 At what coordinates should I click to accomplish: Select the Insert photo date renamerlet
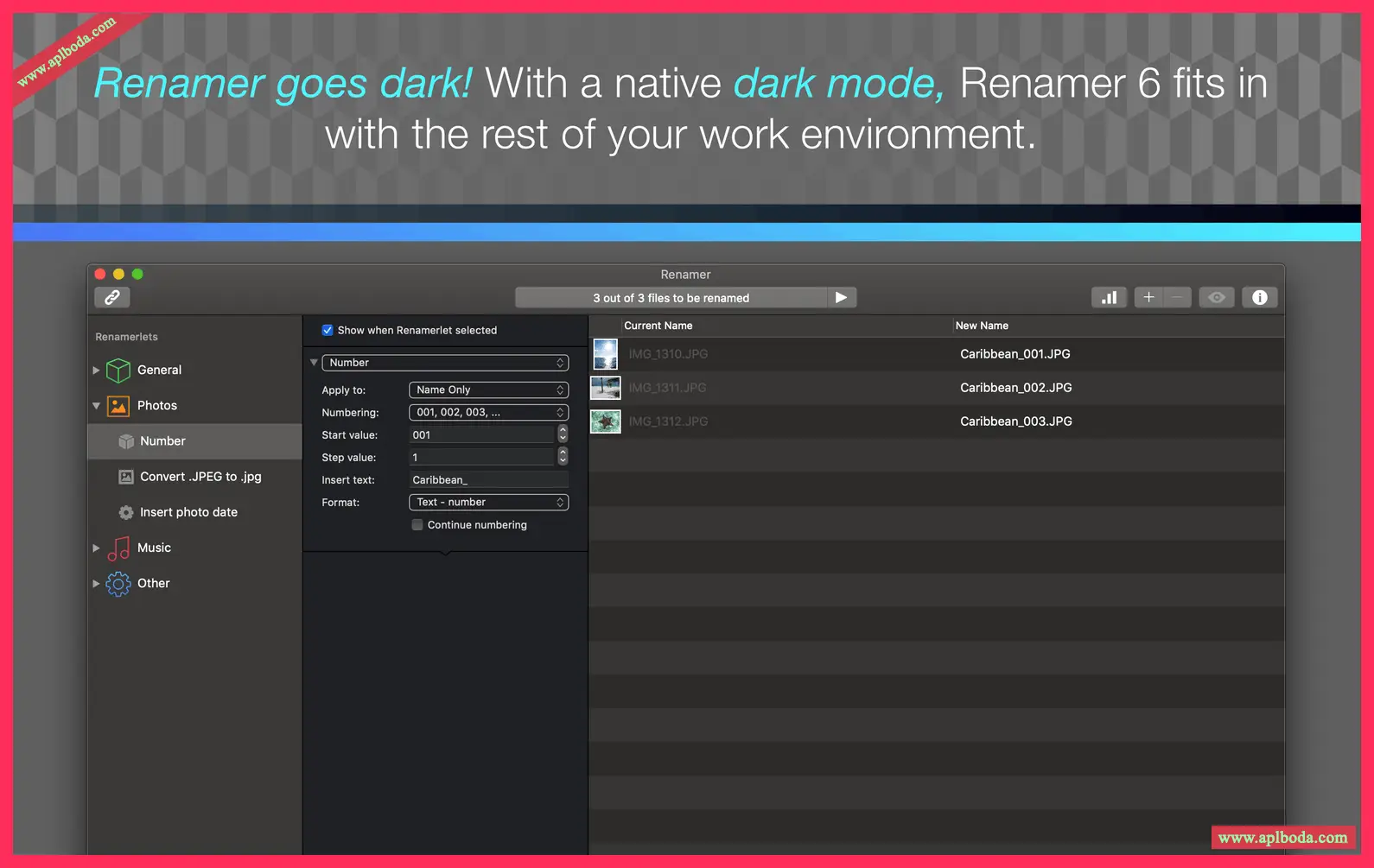point(188,512)
